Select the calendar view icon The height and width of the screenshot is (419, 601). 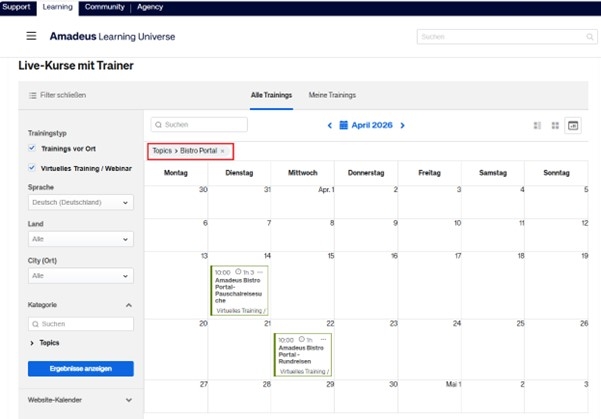(573, 125)
